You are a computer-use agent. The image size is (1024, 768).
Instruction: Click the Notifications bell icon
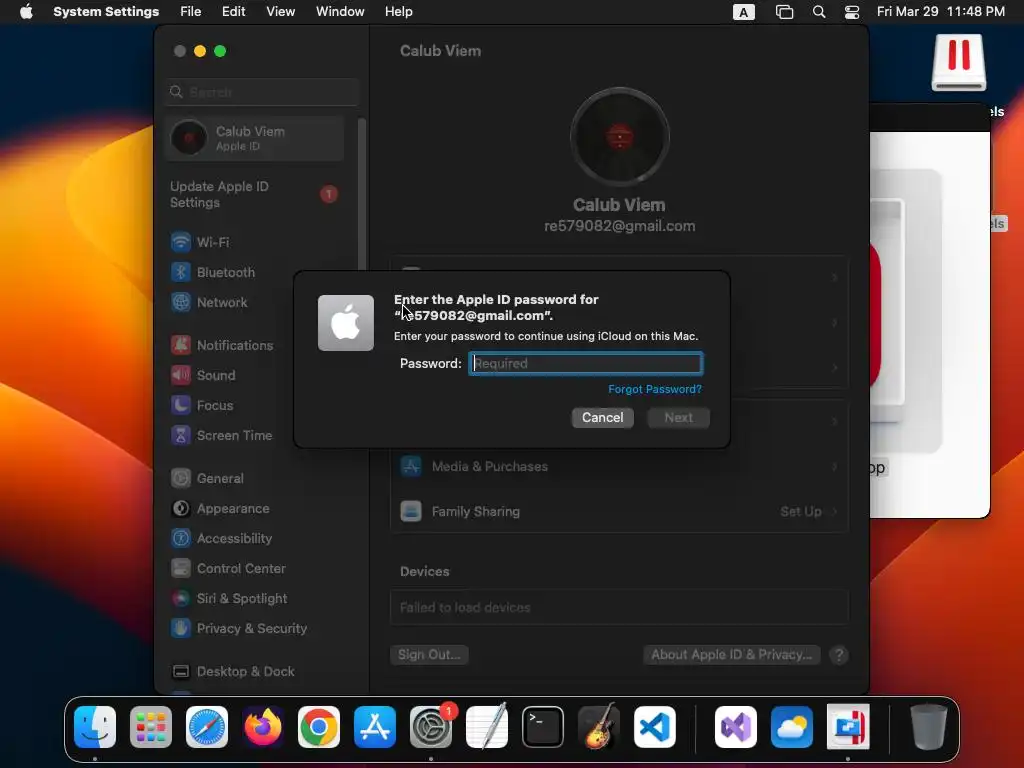pos(181,345)
